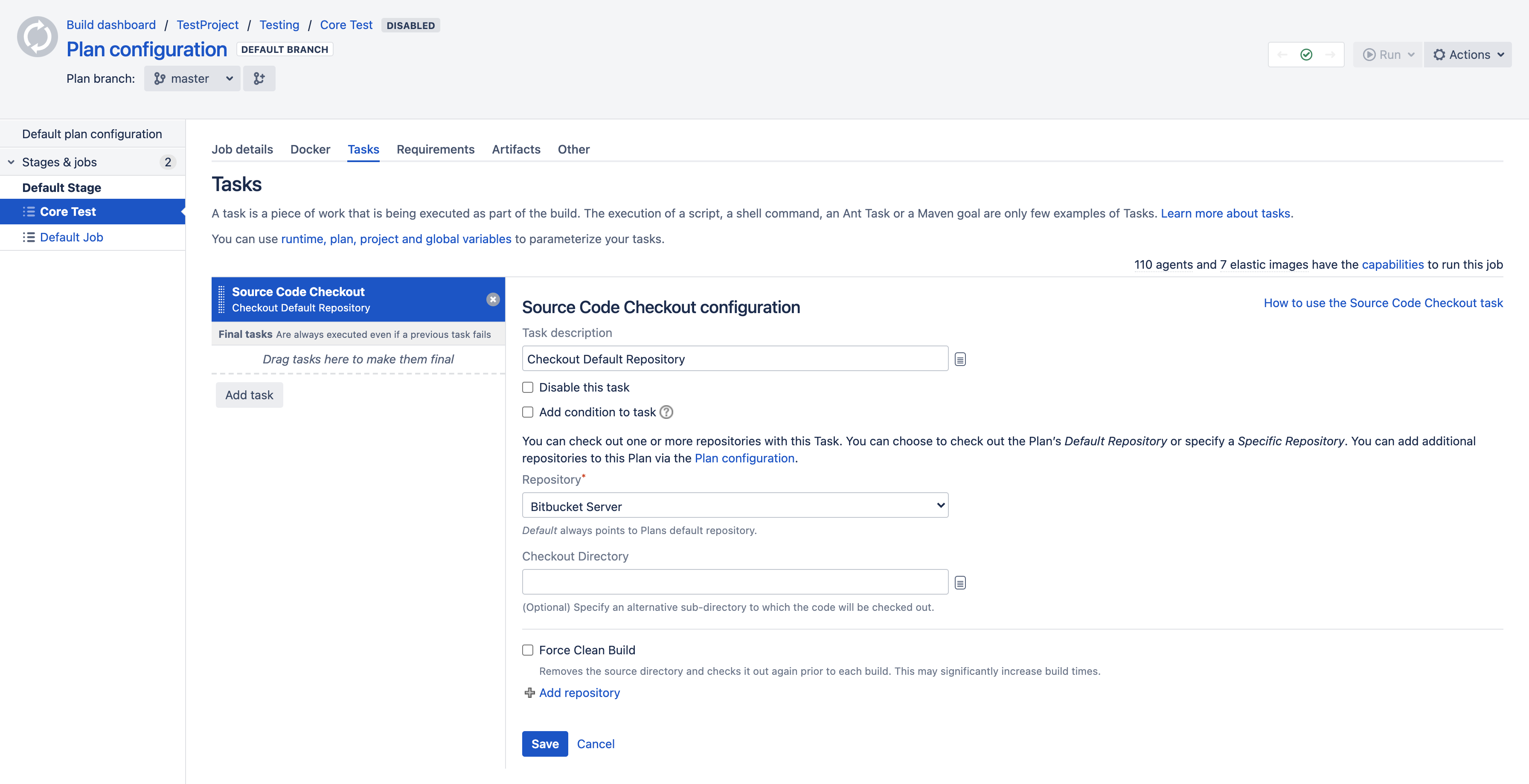Click the Bamboo build dashboard icon
This screenshot has width=1529, height=784.
tap(37, 37)
